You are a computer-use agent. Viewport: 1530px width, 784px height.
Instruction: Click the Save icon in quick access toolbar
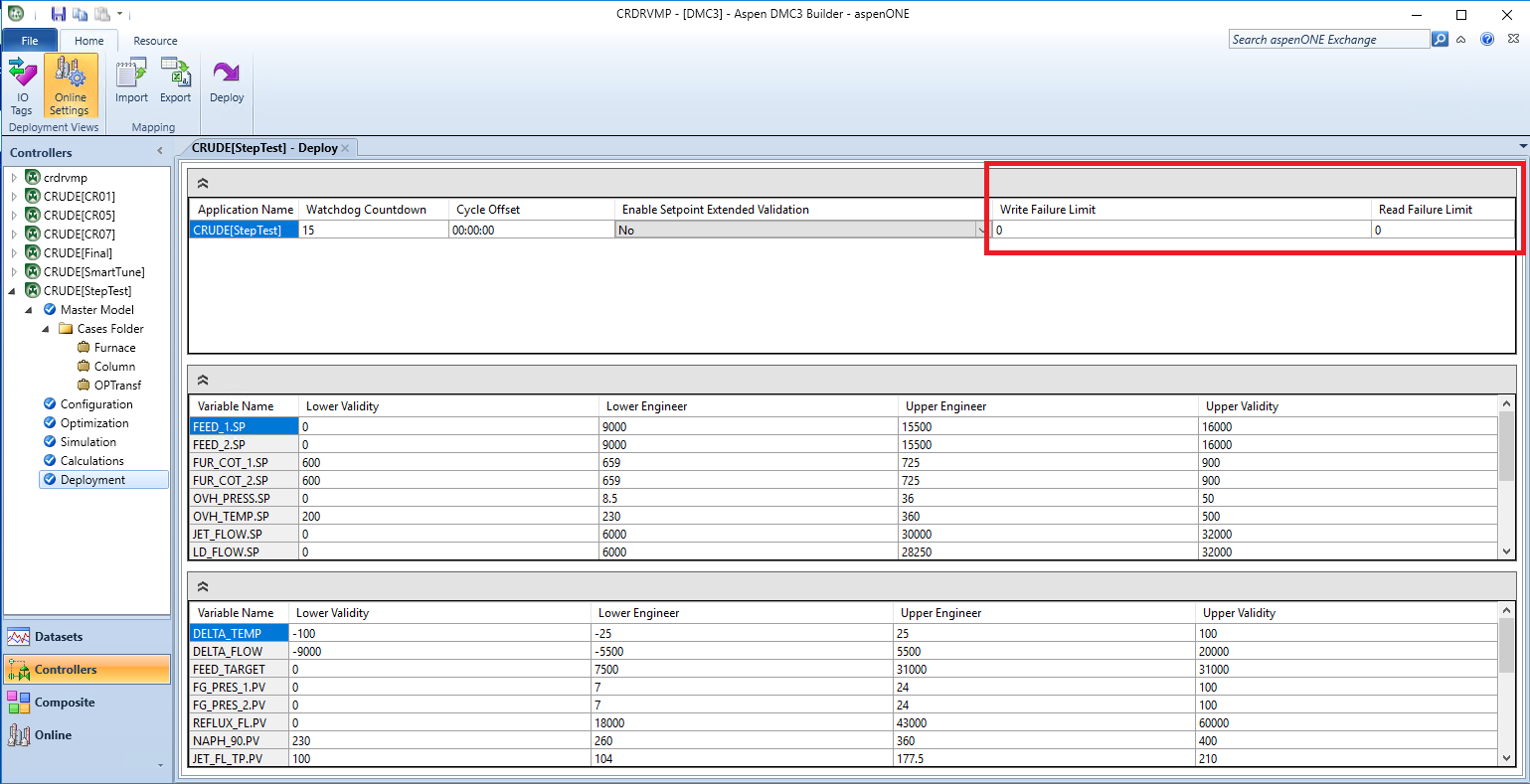(59, 14)
